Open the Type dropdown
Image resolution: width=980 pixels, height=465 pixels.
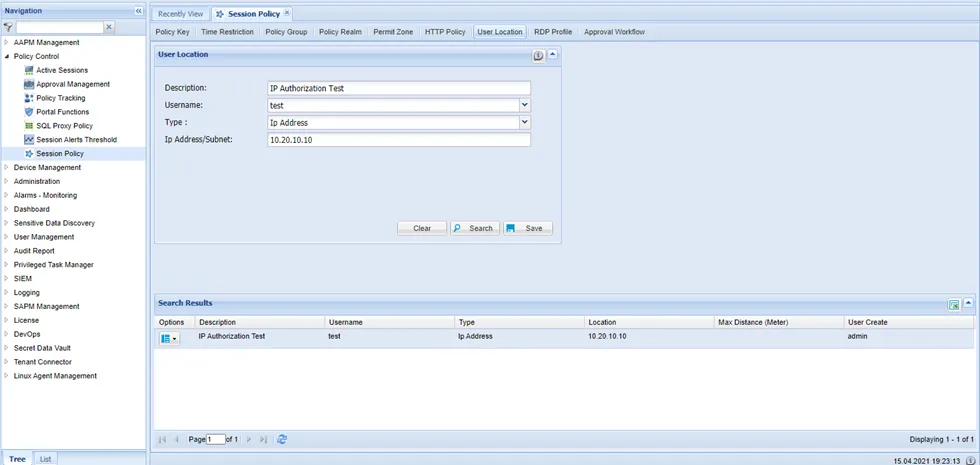[525, 122]
